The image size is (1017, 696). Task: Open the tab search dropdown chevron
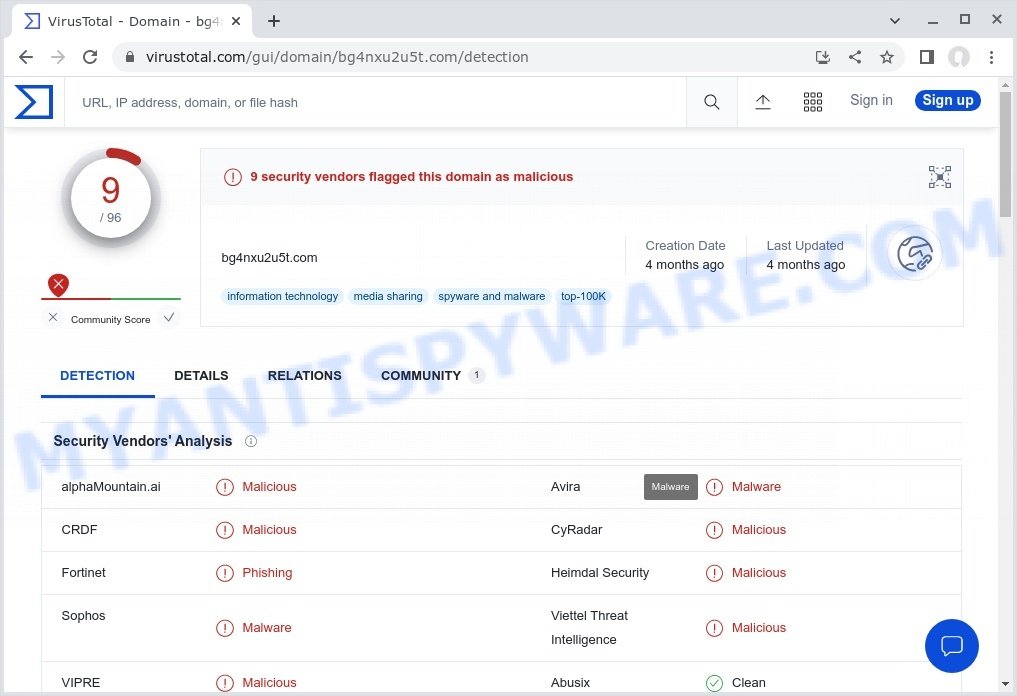coord(894,21)
